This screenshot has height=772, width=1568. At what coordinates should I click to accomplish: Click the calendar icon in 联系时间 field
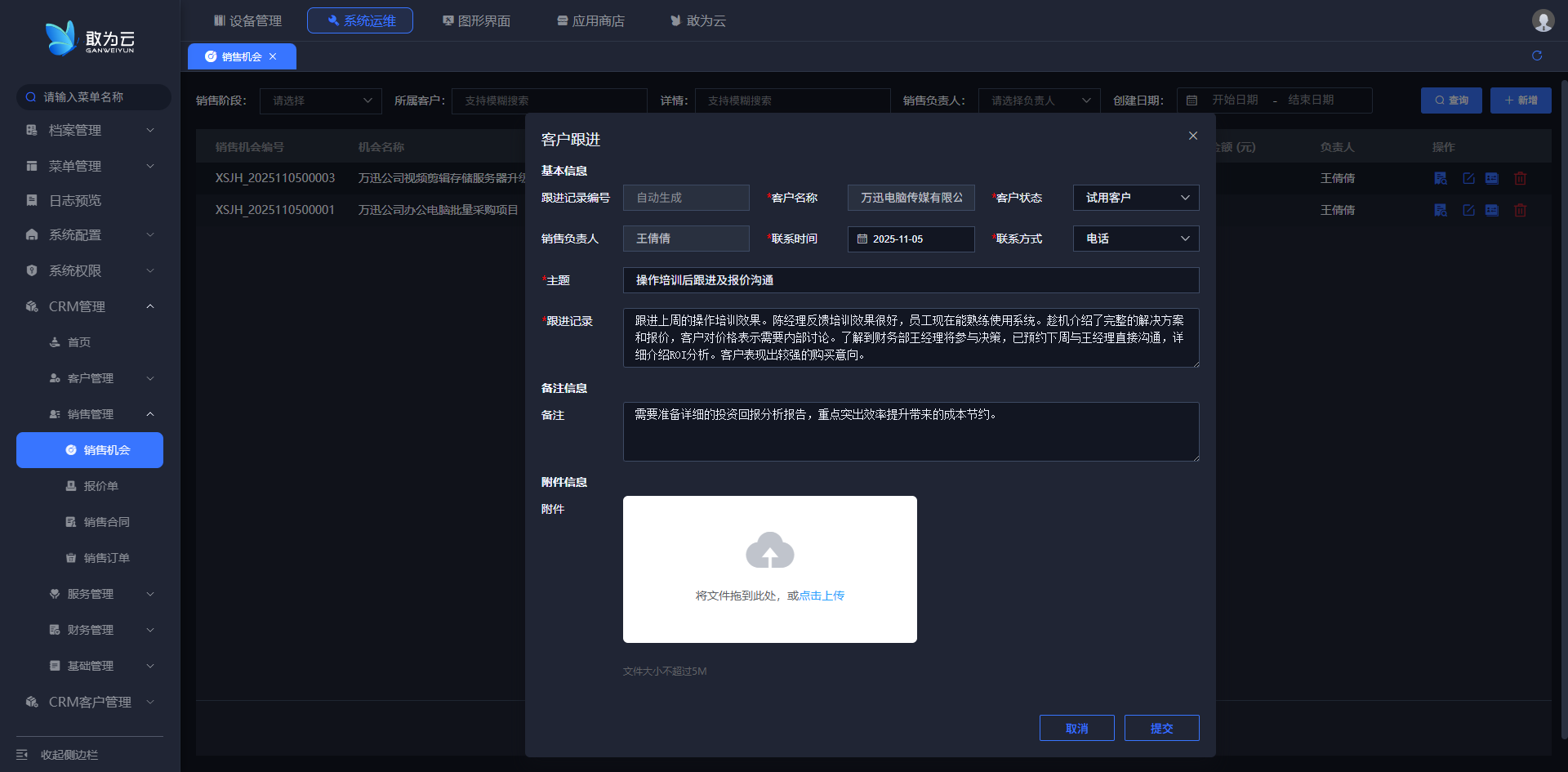(862, 239)
